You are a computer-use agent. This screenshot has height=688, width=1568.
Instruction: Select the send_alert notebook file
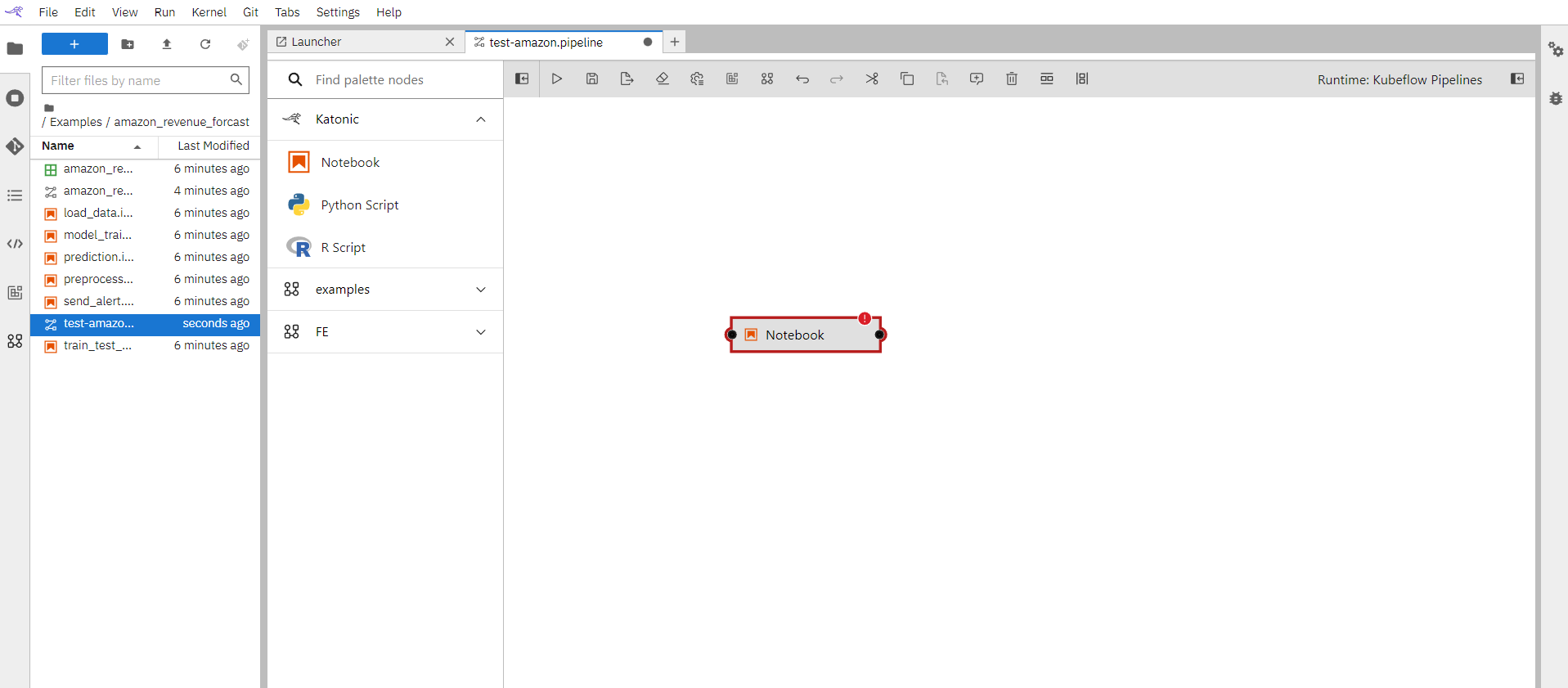pyautogui.click(x=146, y=301)
